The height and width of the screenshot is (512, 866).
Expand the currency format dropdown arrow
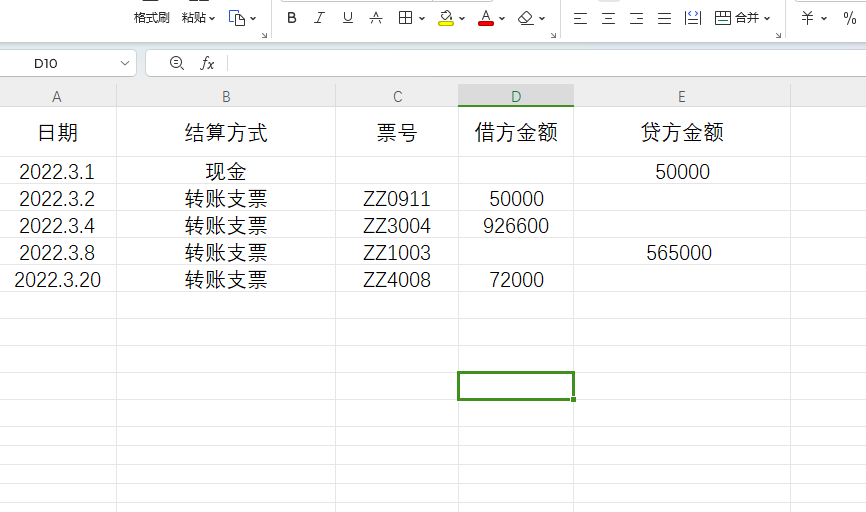[824, 18]
